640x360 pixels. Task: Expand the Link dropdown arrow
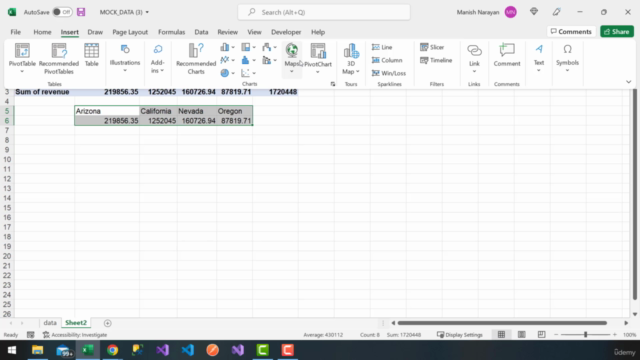[x=474, y=72]
